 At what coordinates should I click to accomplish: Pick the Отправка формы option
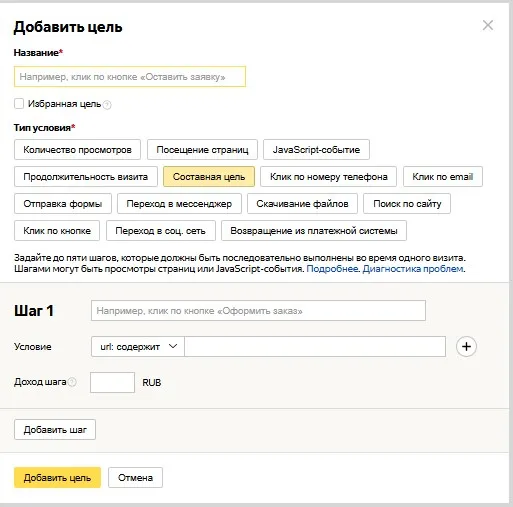pos(63,204)
